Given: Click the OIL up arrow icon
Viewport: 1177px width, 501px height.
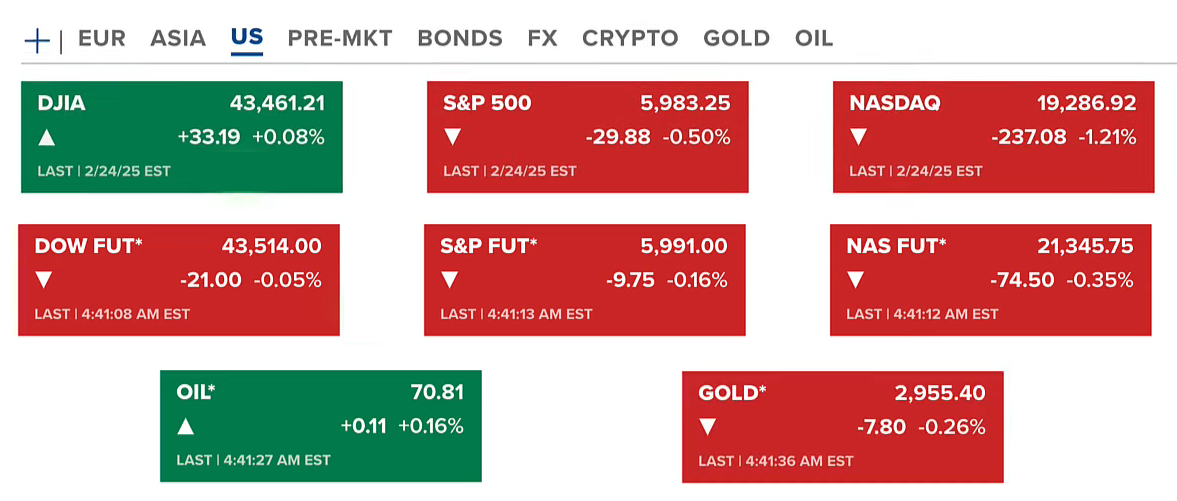Looking at the screenshot, I should coord(185,427).
